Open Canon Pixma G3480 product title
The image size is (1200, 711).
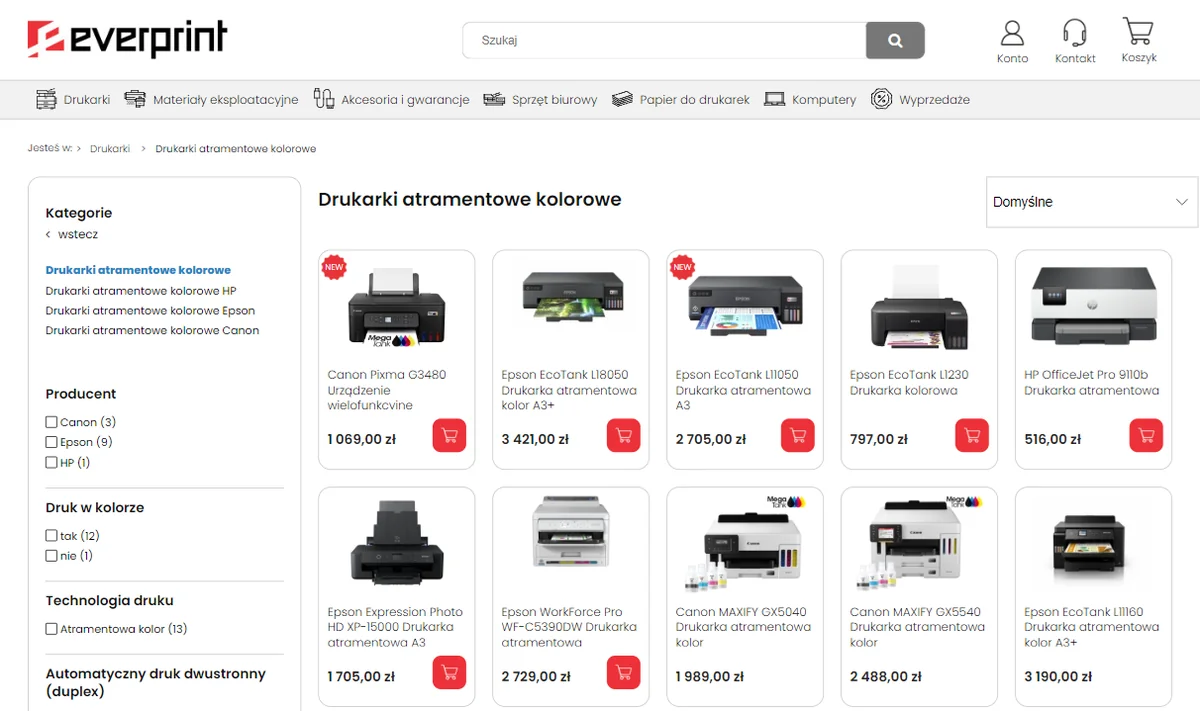pos(387,390)
